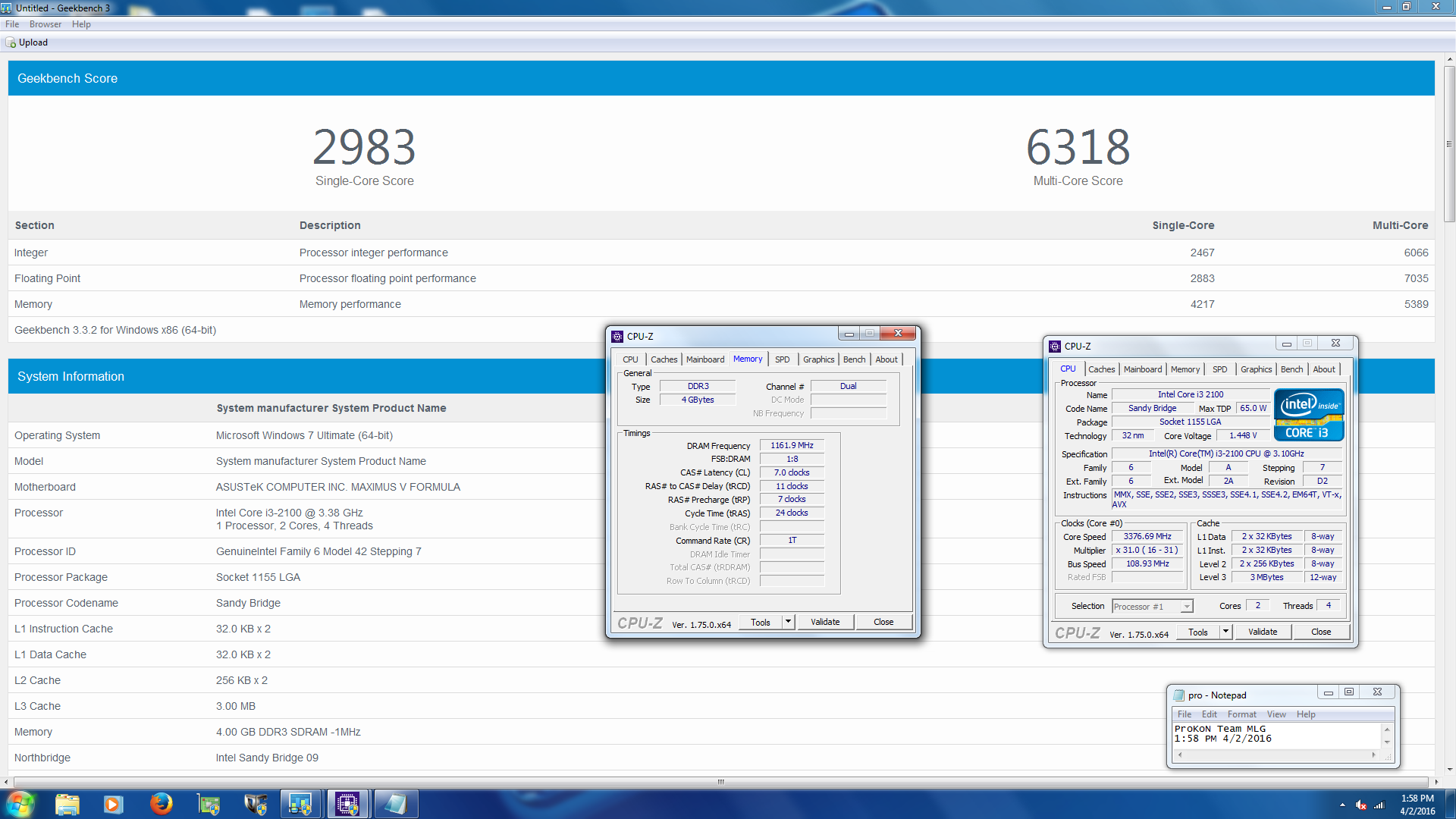Click the Geekbench vertical scrollbar down arrow

pyautogui.click(x=1449, y=770)
